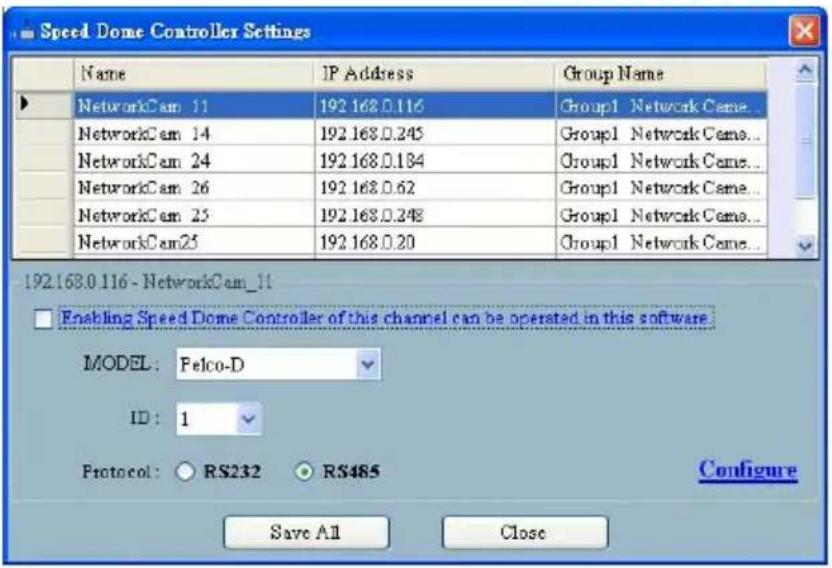Click the Group Name column header
Screen dimensions: 832x568
click(x=661, y=74)
